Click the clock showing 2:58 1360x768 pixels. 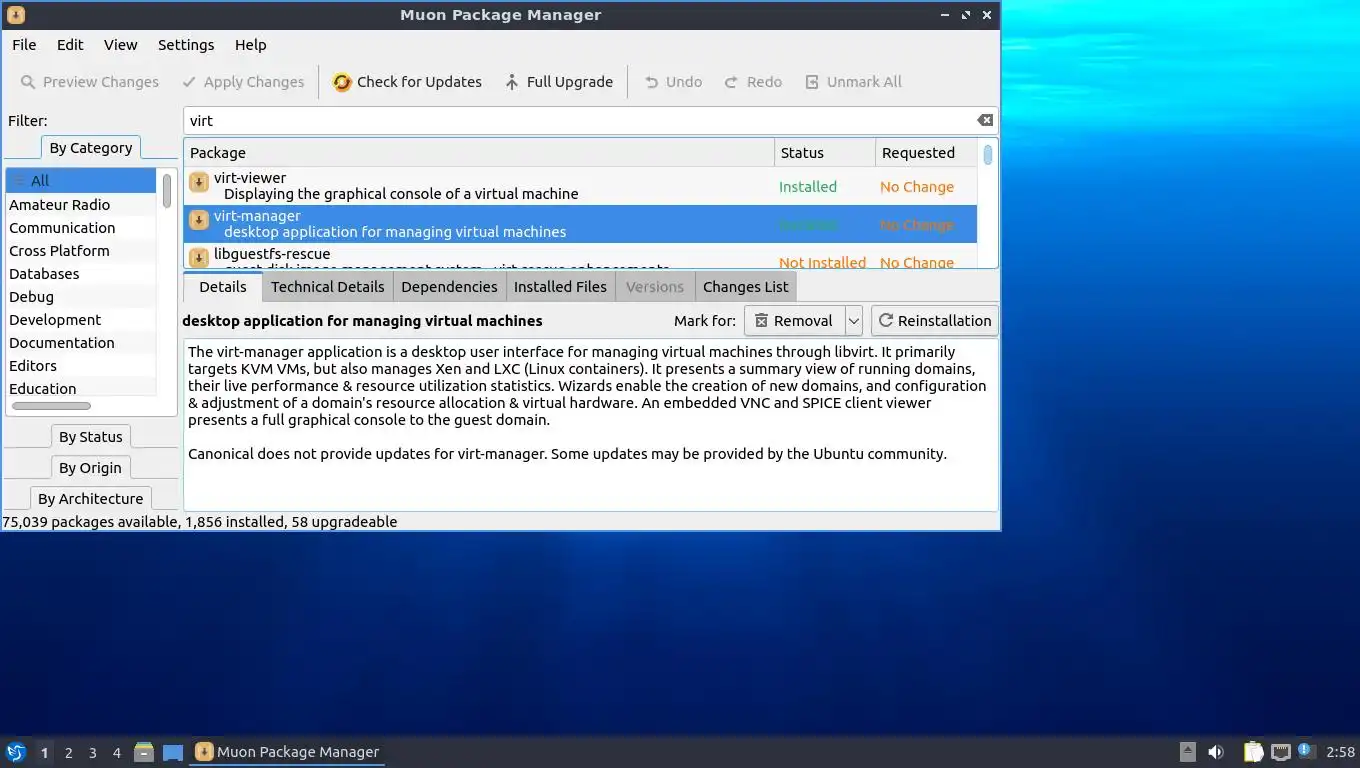(1340, 752)
